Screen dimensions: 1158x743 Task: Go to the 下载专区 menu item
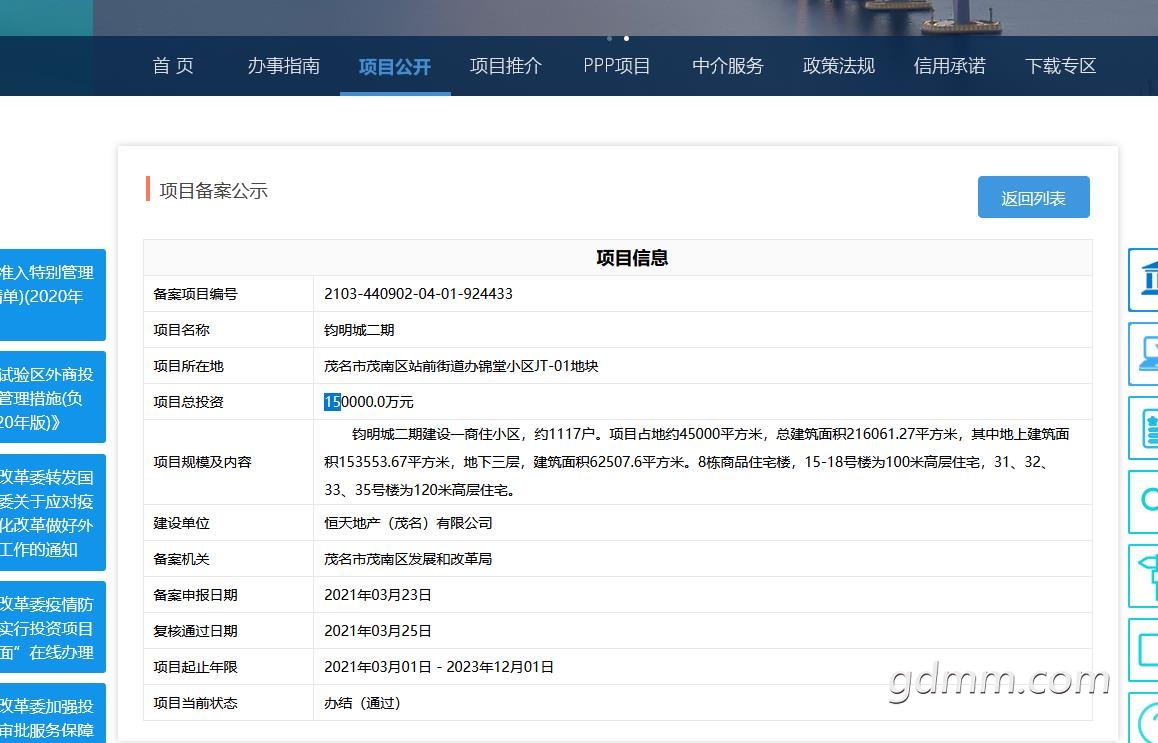(x=1061, y=66)
